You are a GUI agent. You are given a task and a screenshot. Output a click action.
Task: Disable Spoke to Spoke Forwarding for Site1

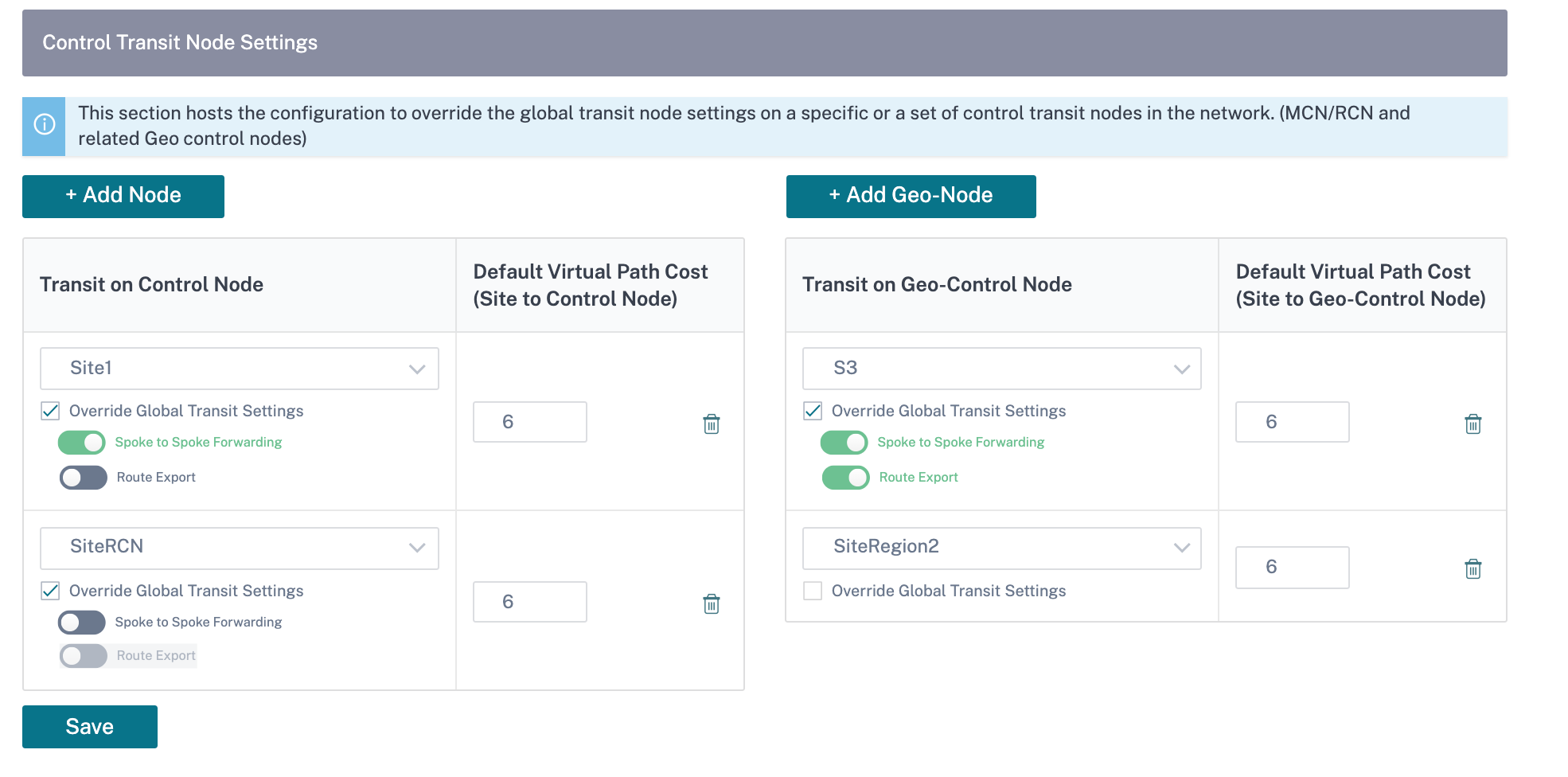(x=82, y=442)
